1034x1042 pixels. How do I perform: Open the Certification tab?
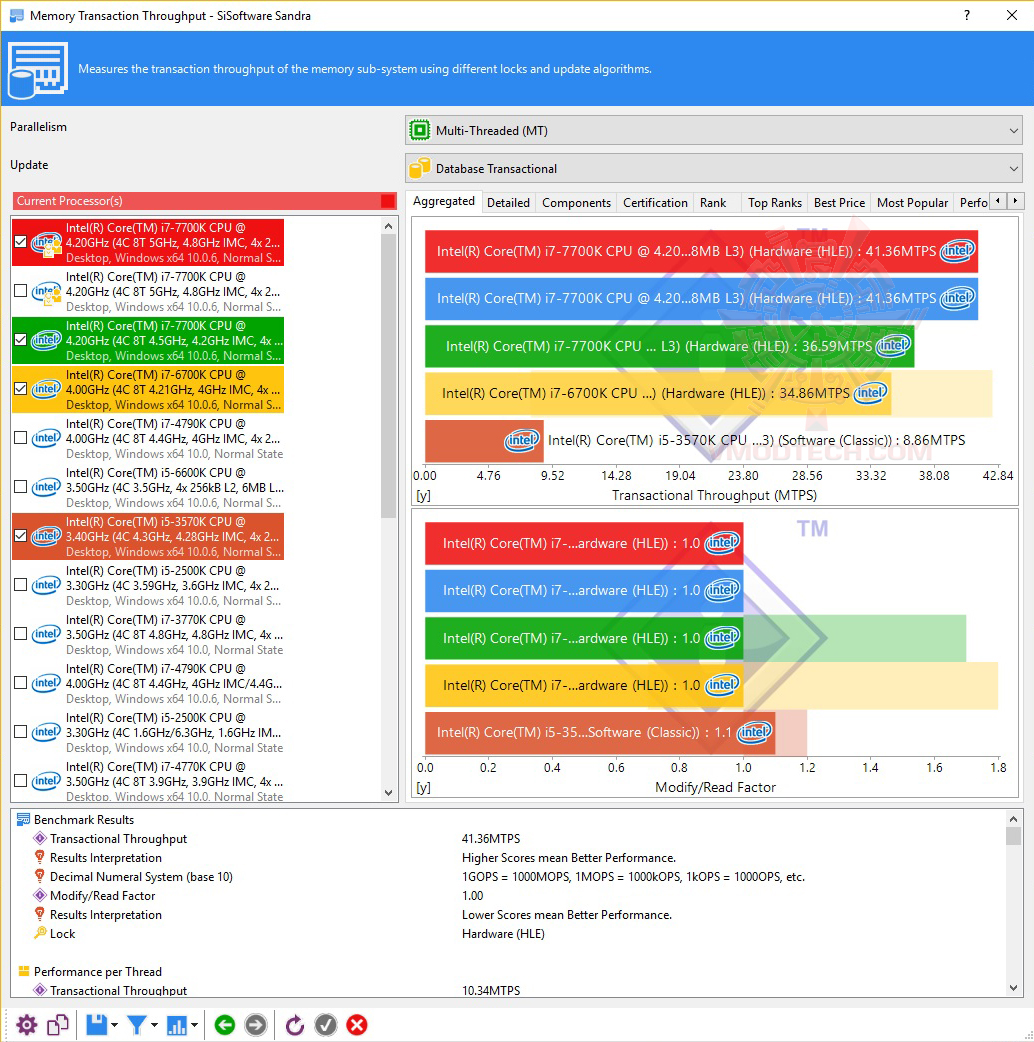pos(655,203)
